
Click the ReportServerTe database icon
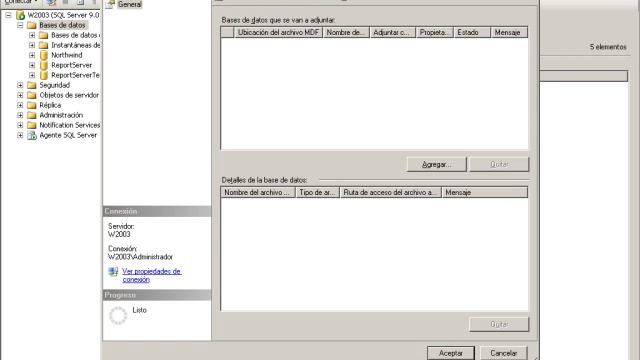[44, 75]
